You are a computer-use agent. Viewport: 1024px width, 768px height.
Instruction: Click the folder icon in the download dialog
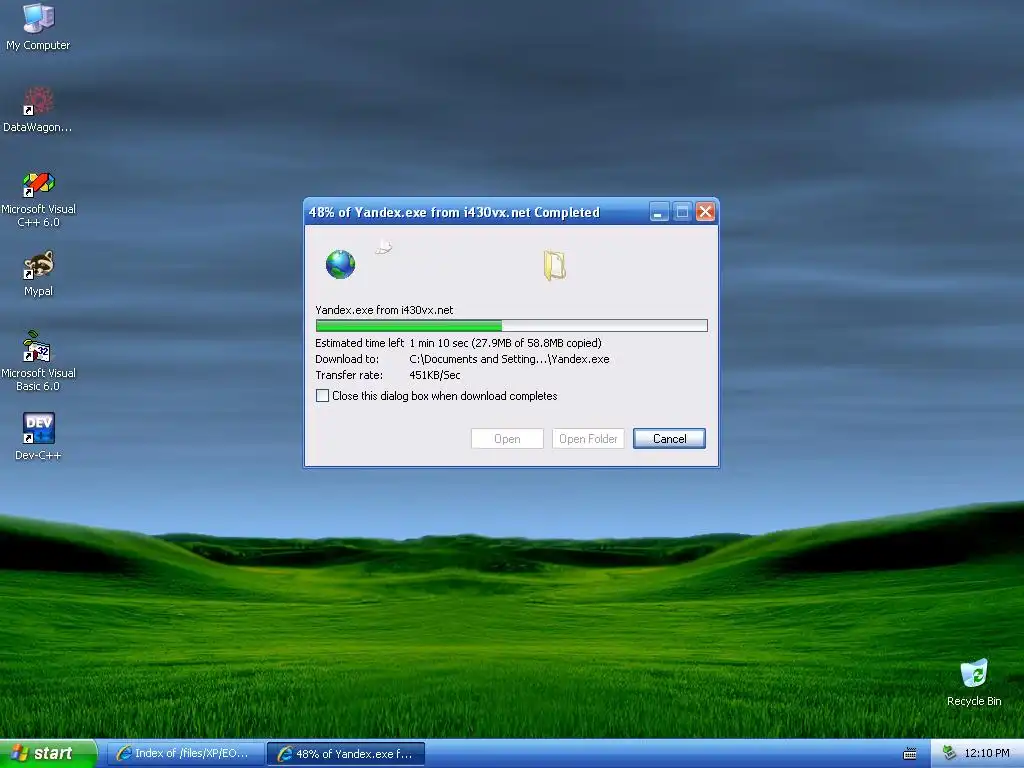click(x=554, y=266)
